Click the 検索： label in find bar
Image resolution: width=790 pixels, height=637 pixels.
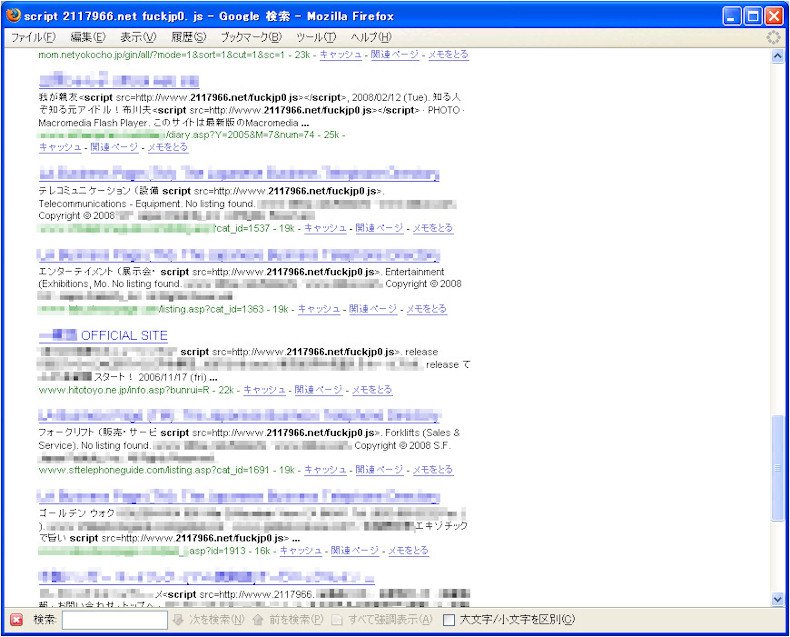pyautogui.click(x=45, y=619)
